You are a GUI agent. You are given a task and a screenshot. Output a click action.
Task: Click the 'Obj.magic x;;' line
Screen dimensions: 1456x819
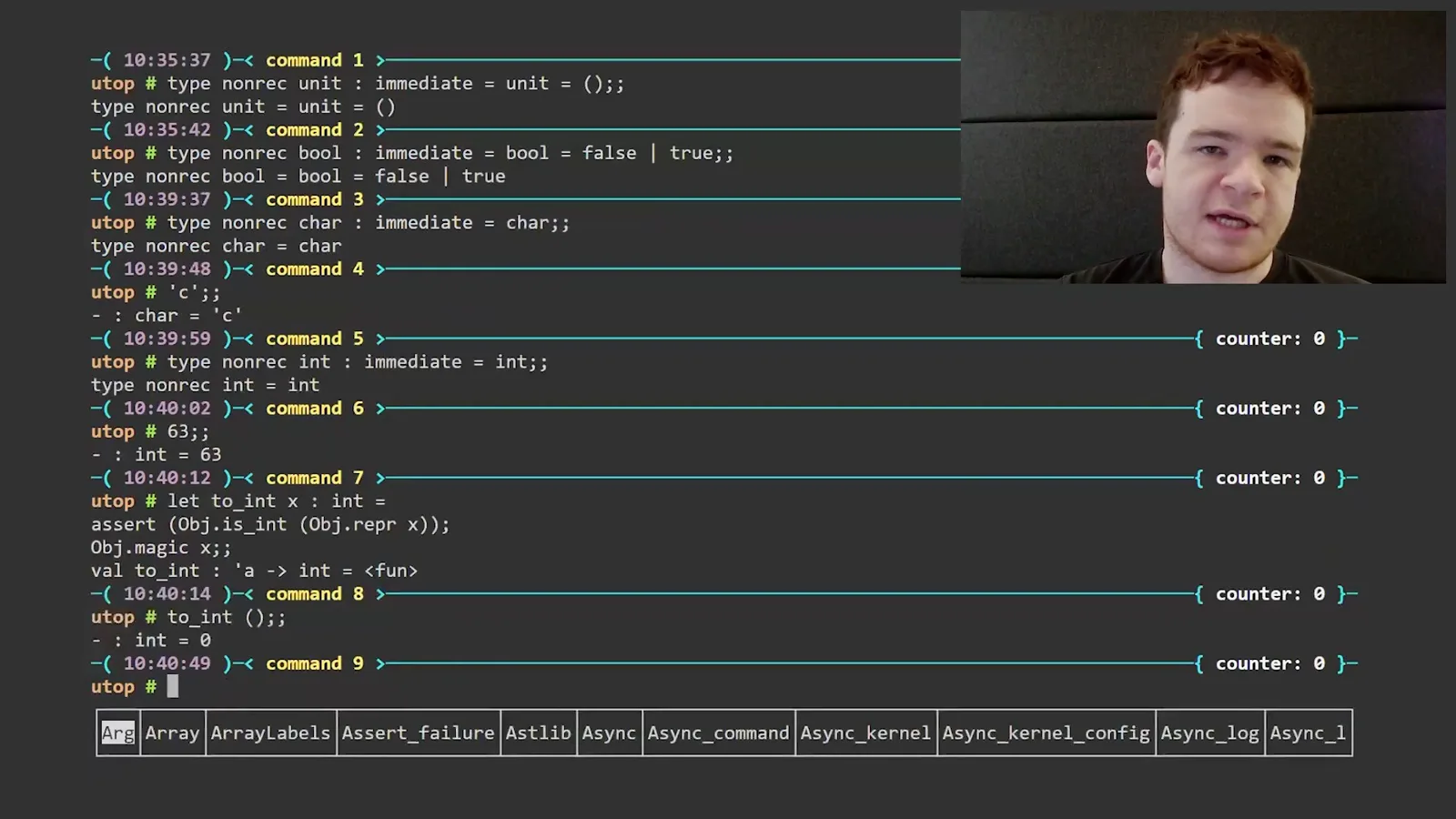161,547
